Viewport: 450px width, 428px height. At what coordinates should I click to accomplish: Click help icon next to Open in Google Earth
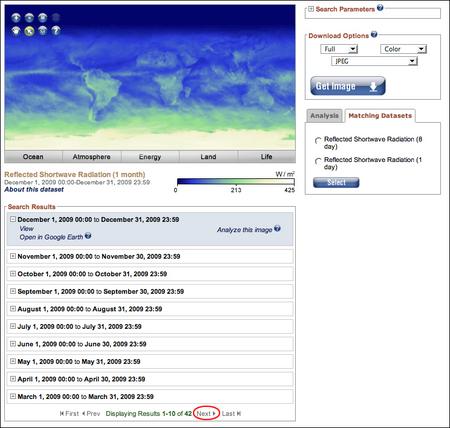click(x=88, y=236)
